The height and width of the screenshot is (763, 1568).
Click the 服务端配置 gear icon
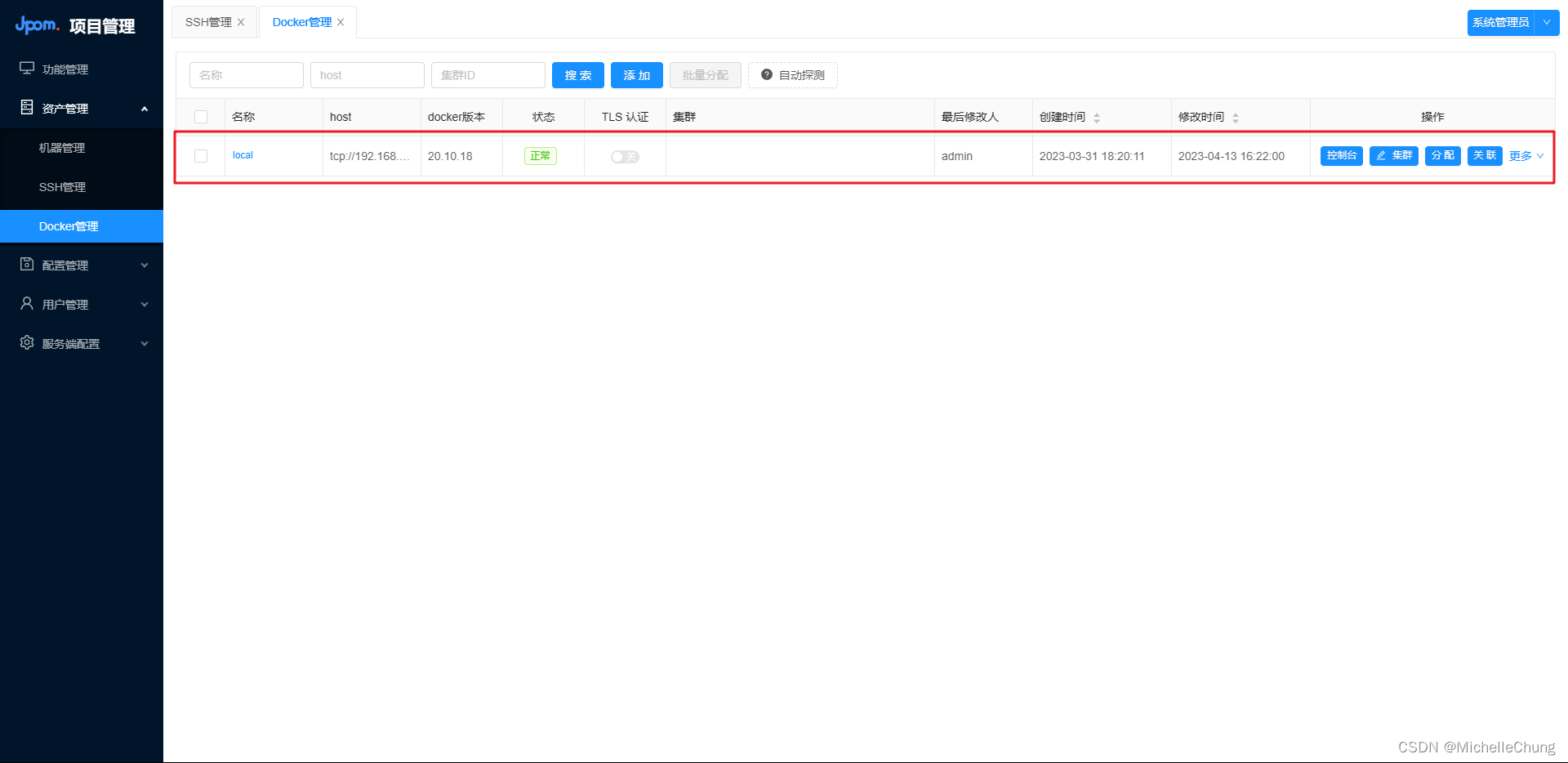pos(27,342)
